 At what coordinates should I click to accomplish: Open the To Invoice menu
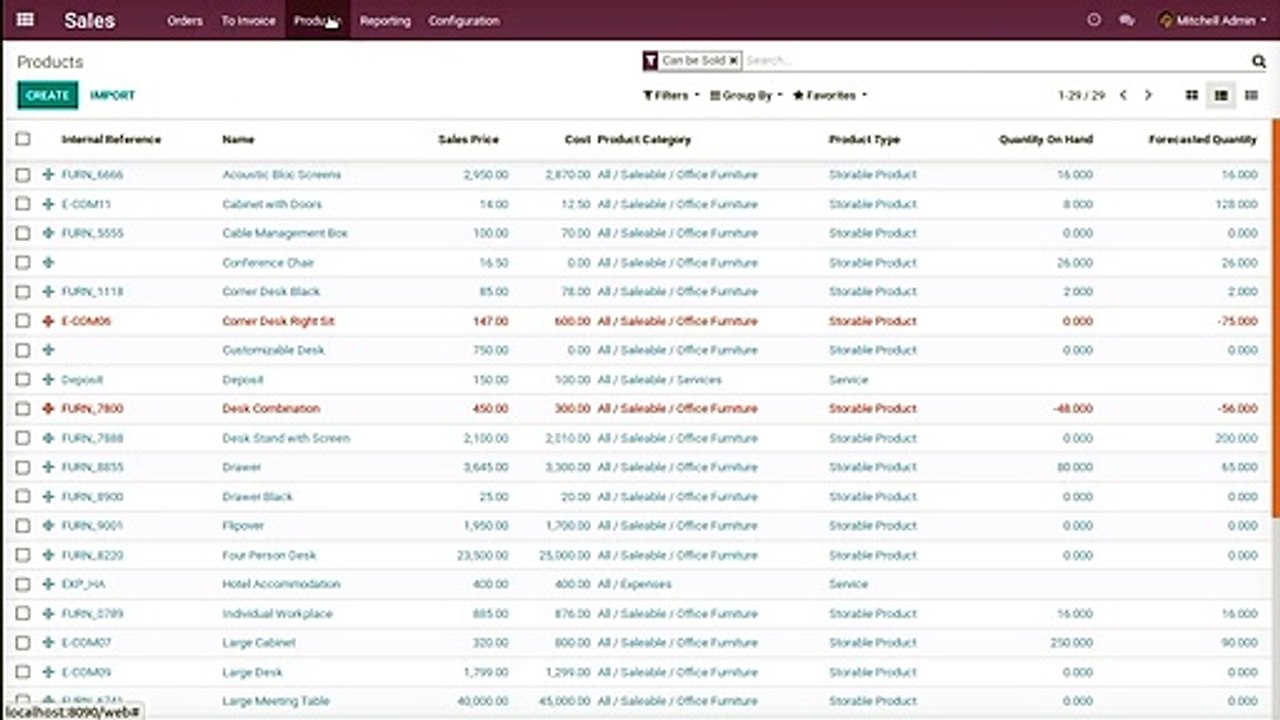point(248,20)
